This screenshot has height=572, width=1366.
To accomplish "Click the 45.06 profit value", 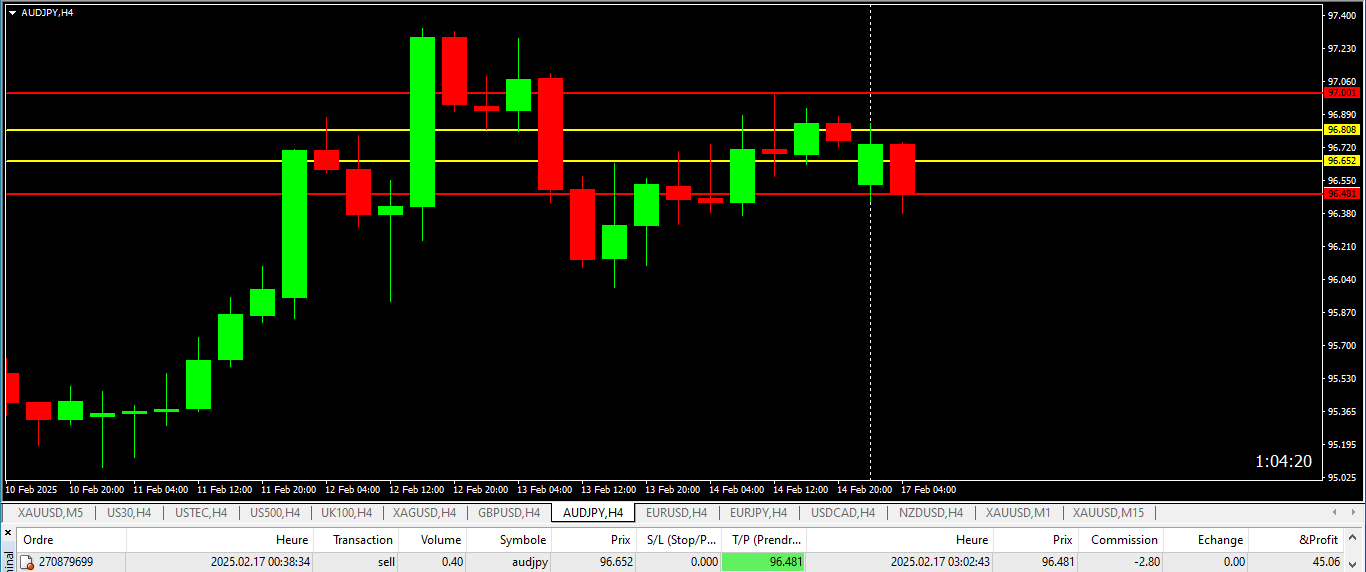I will (1324, 563).
